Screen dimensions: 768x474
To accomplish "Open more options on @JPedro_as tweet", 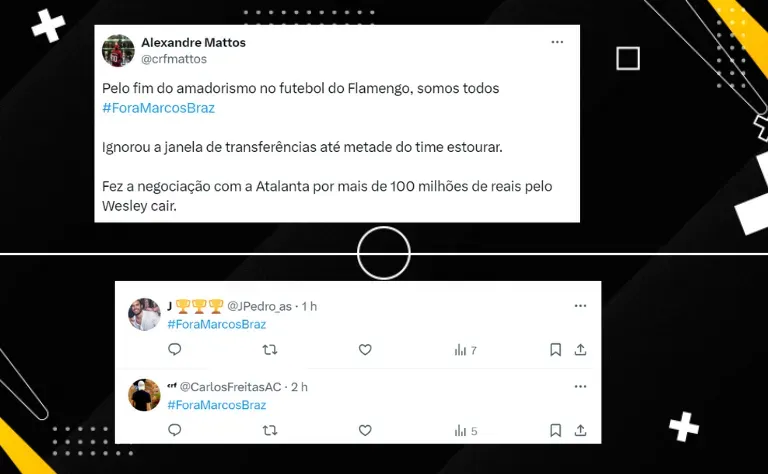I will click(580, 306).
